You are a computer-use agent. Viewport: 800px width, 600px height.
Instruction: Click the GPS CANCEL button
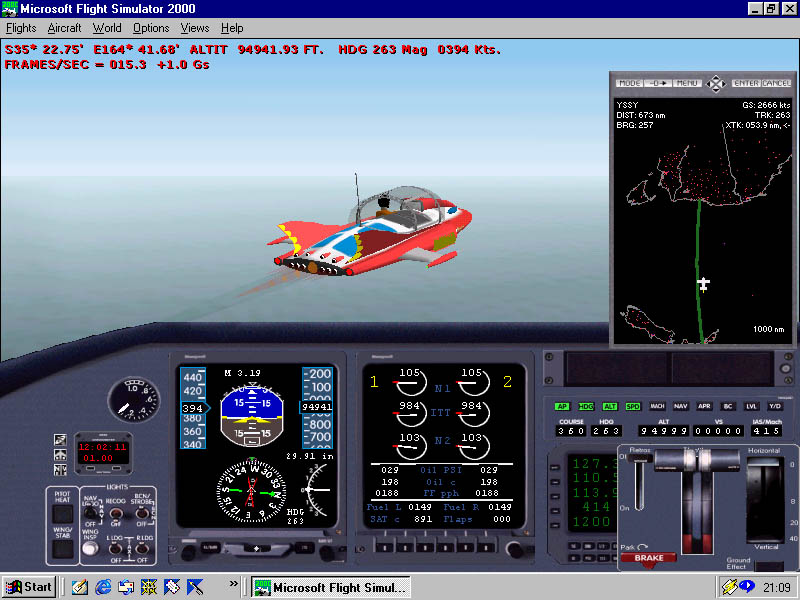(x=776, y=83)
